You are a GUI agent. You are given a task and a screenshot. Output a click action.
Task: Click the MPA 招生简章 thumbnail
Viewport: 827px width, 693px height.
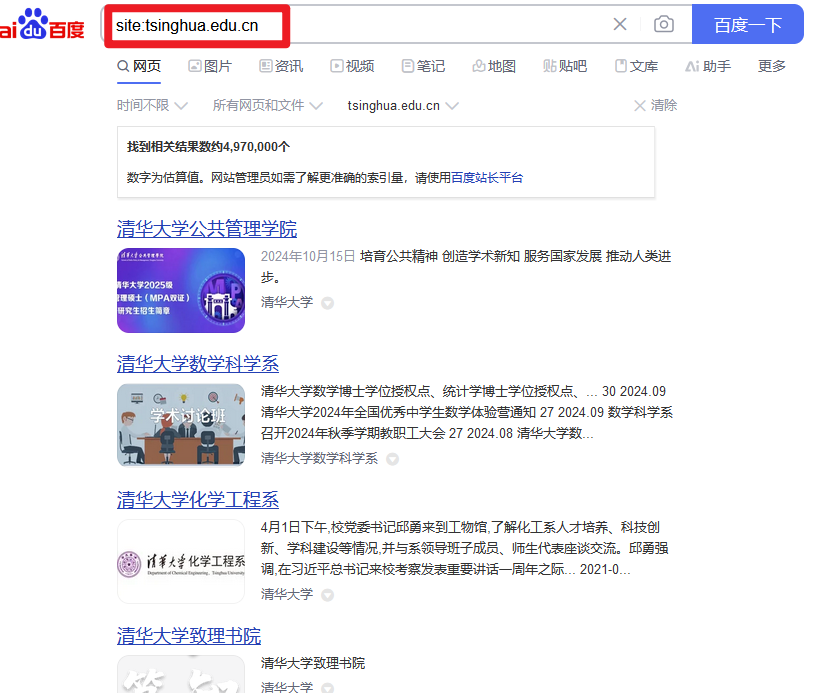click(x=181, y=291)
